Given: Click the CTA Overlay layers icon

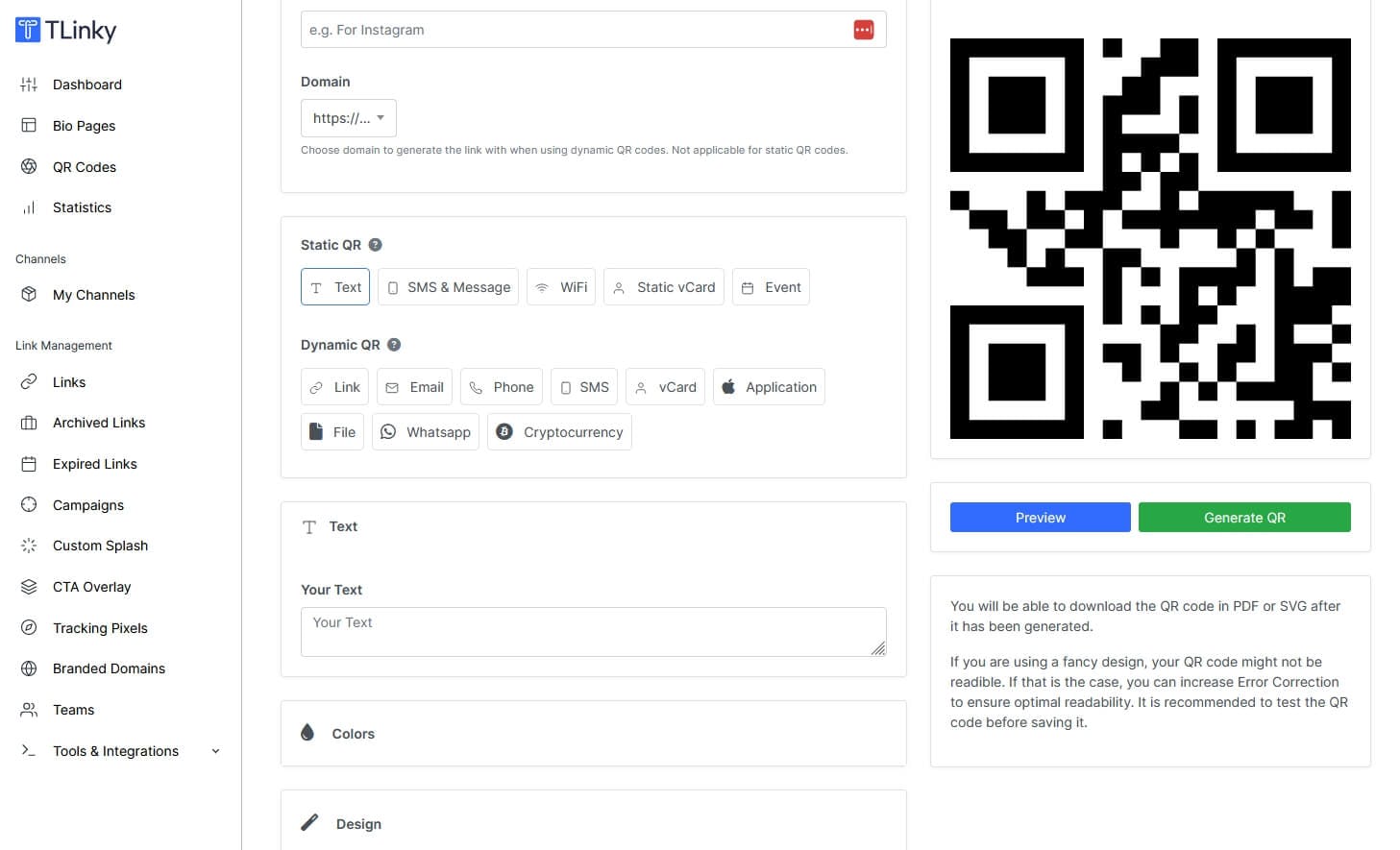Looking at the screenshot, I should [x=29, y=587].
